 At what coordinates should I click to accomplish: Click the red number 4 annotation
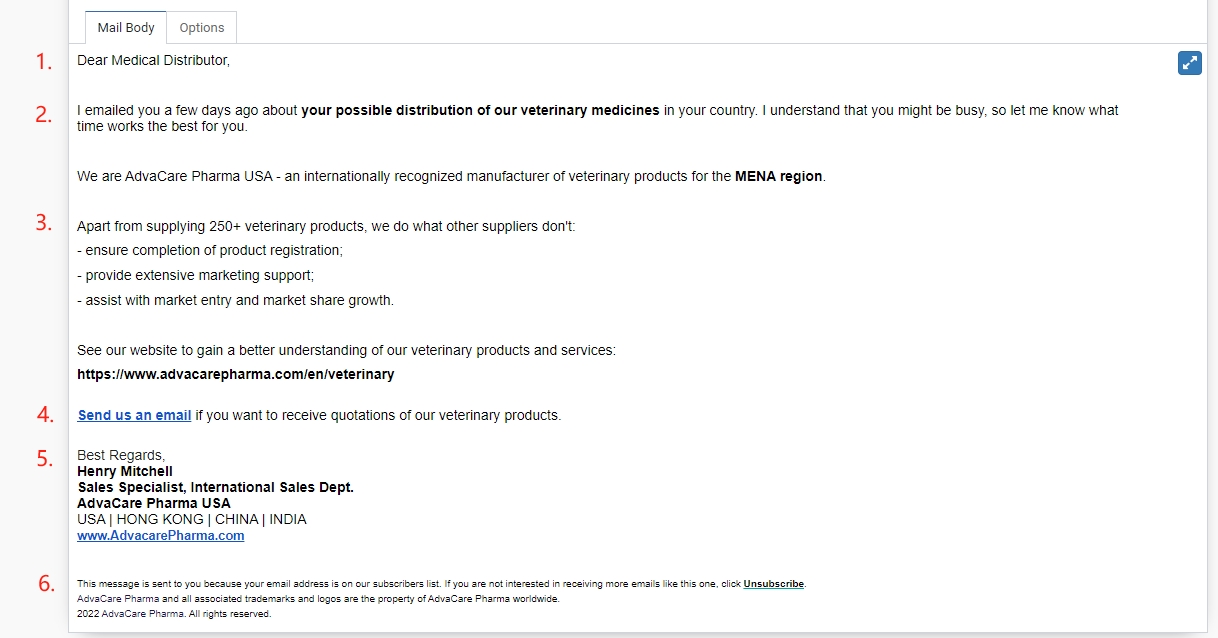[x=46, y=414]
